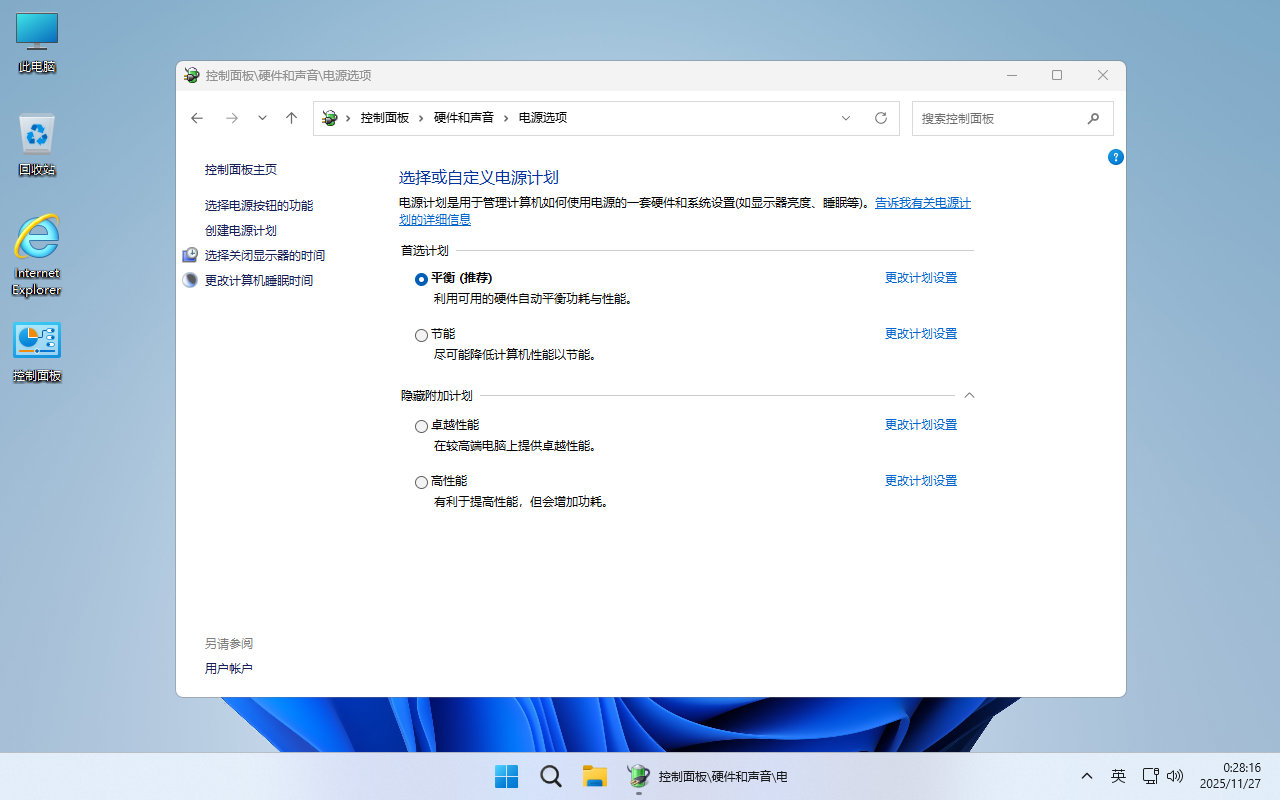
Task: Click the Up one level arrow
Action: point(291,118)
